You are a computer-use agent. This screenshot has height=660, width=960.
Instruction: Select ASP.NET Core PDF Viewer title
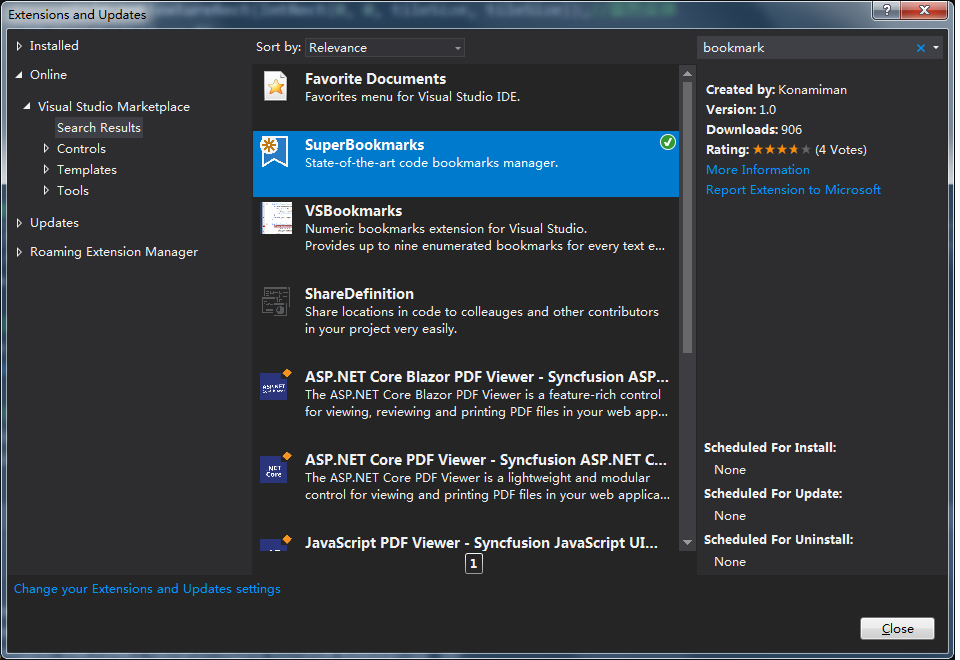(x=486, y=460)
